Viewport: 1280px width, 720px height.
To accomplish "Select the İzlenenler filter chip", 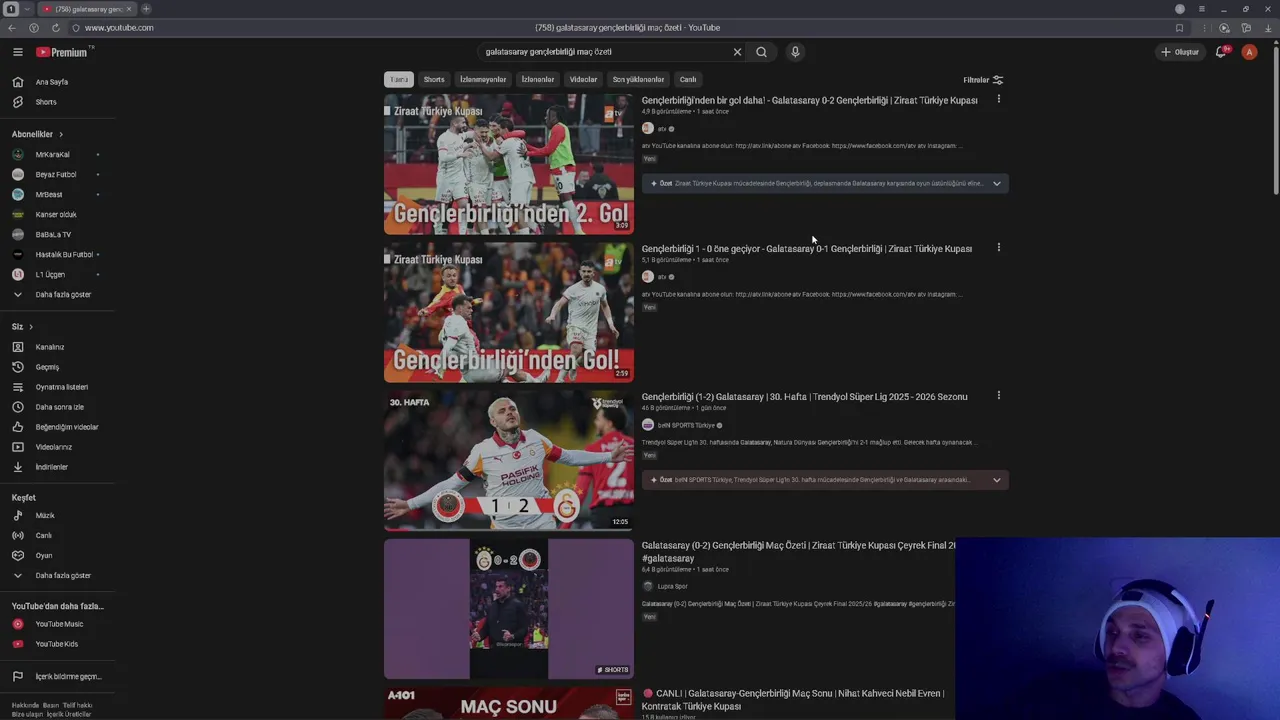I will coord(538,79).
